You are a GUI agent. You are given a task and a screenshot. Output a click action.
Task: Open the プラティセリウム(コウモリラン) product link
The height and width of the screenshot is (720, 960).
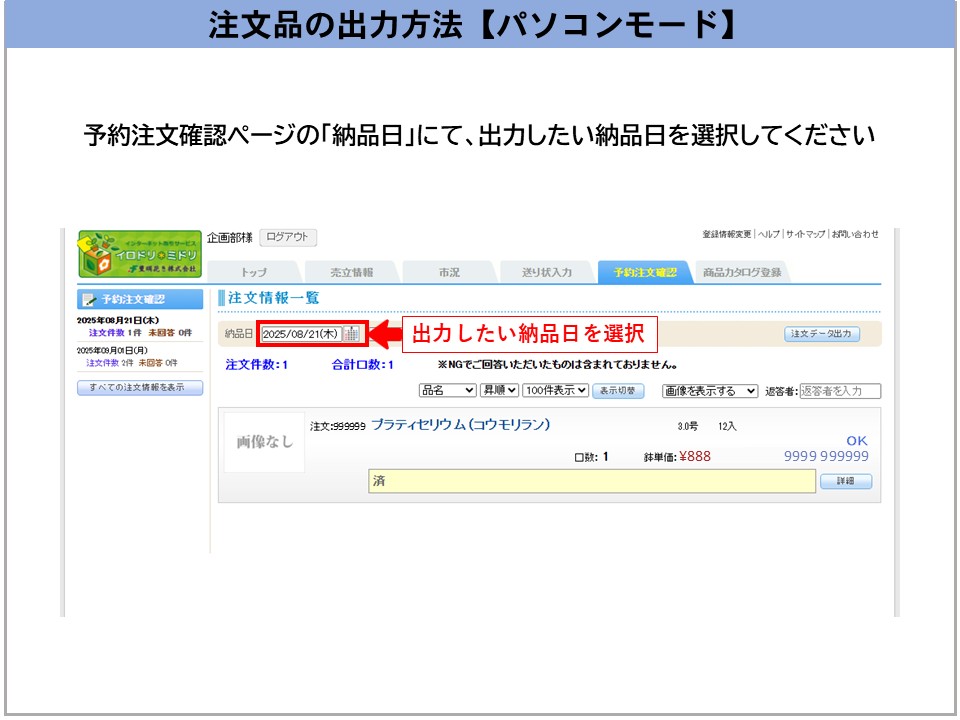click(460, 425)
